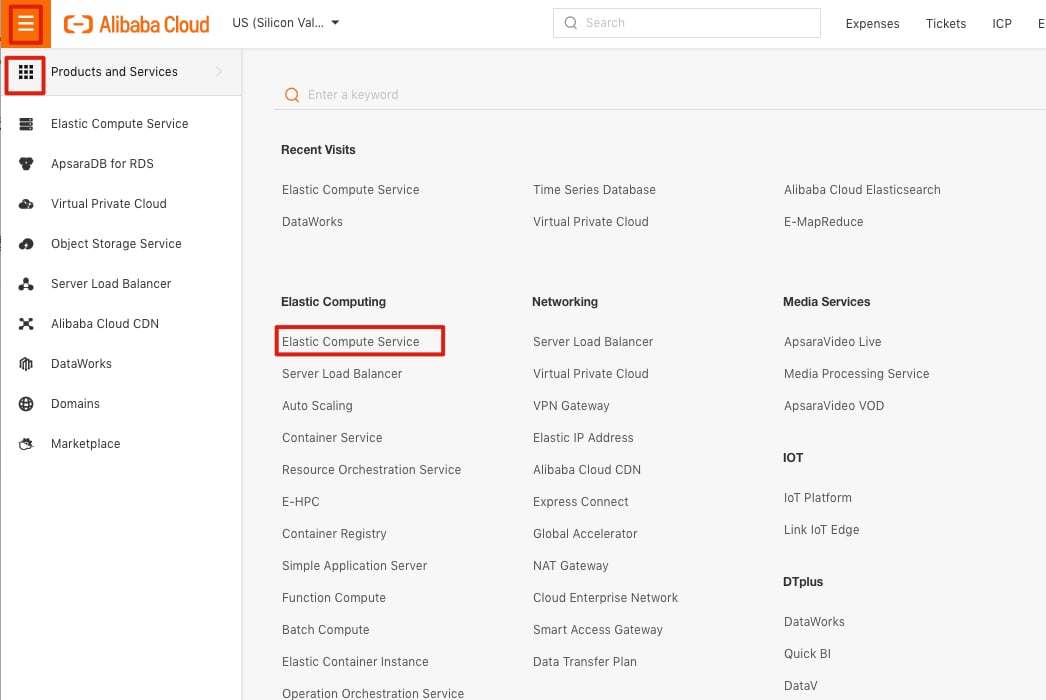Open Smart Access Gateway link
Image resolution: width=1046 pixels, height=700 pixels.
598,631
